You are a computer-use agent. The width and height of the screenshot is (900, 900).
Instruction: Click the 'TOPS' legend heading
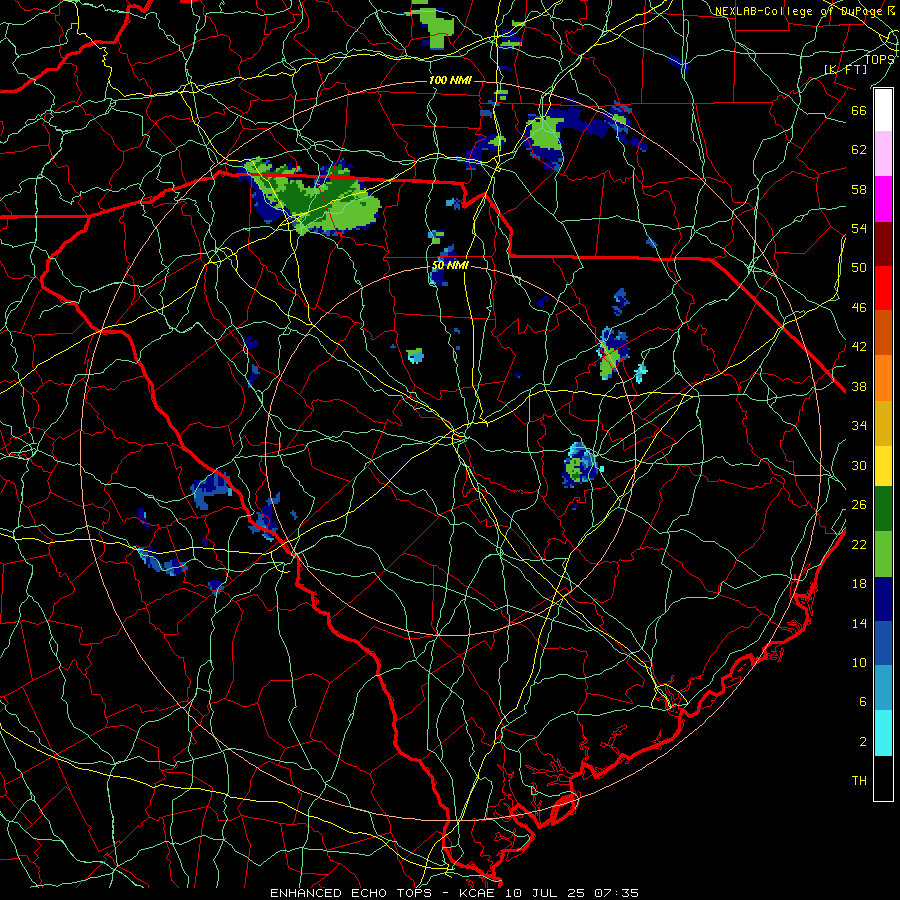(879, 60)
